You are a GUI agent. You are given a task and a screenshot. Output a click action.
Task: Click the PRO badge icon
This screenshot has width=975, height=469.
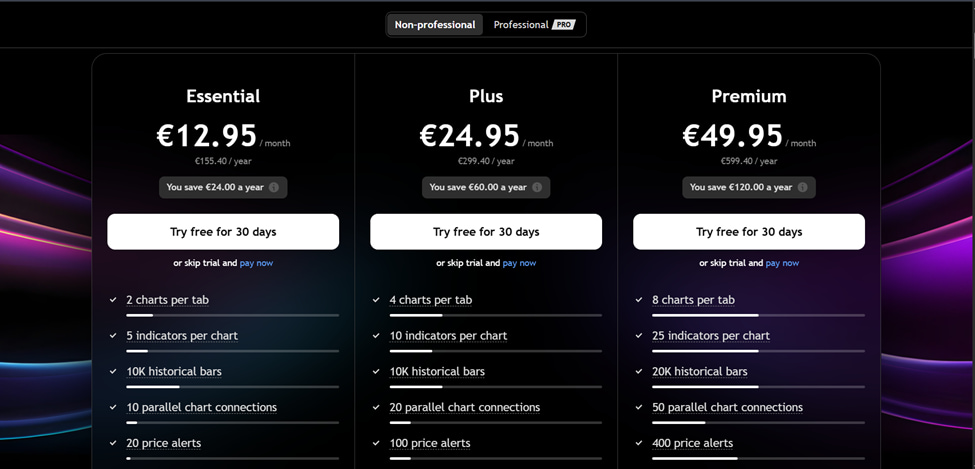point(563,25)
